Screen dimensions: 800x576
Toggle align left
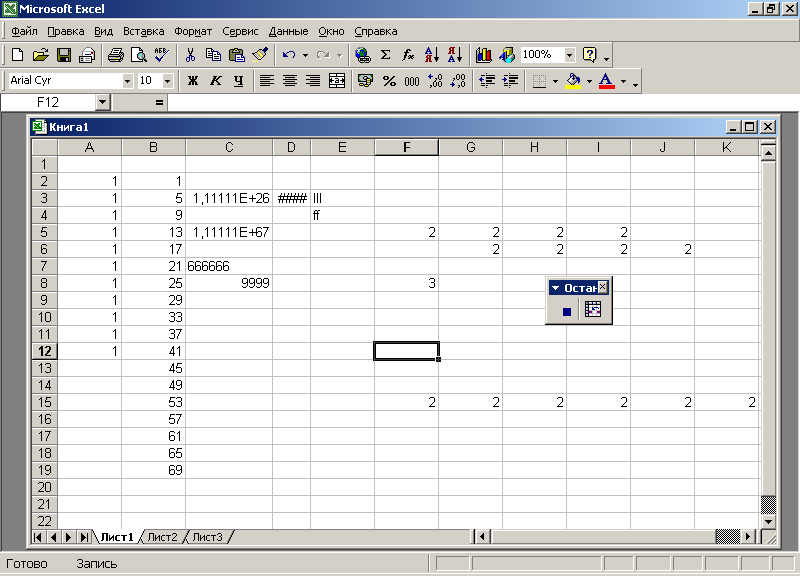coord(267,81)
